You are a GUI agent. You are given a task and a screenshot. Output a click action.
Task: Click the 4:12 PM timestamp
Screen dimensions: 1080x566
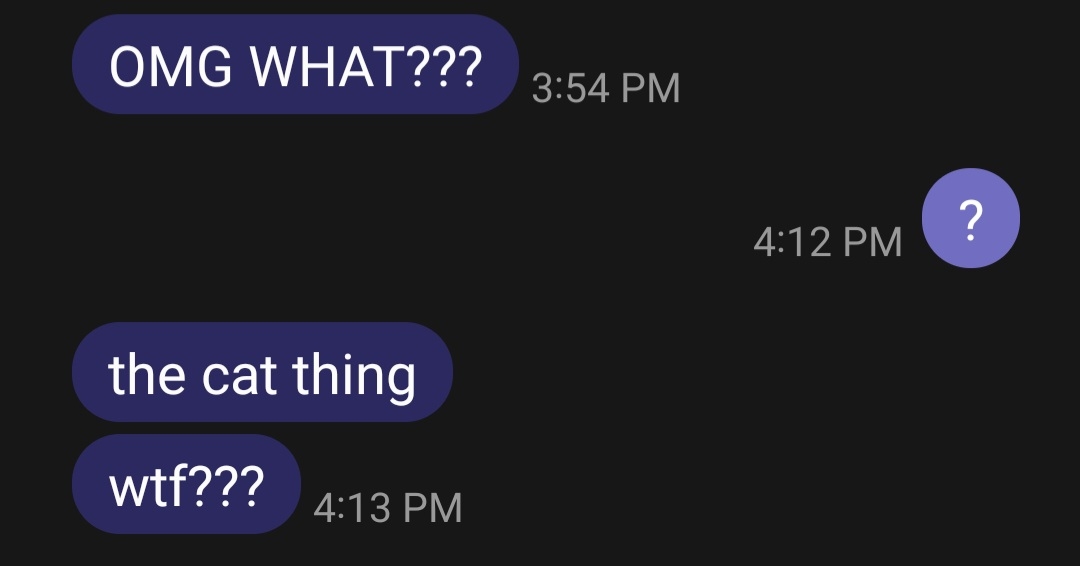click(827, 242)
